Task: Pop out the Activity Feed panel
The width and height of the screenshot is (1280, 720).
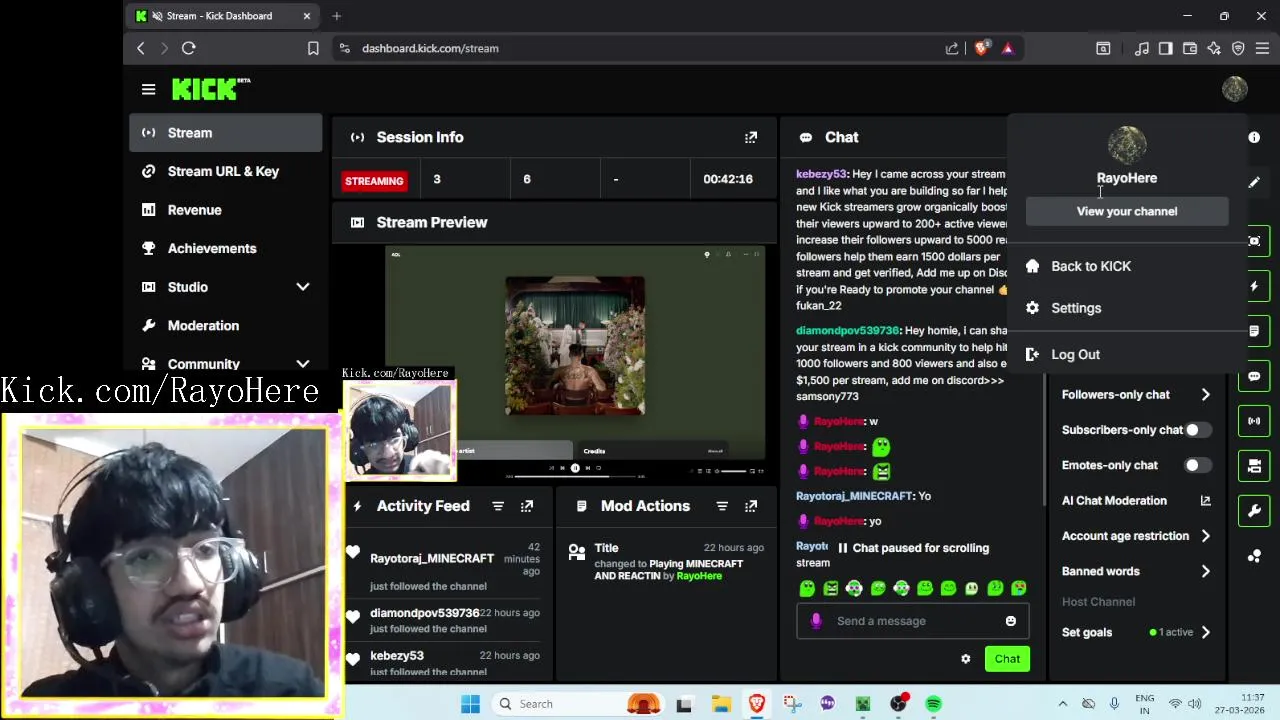Action: 527,506
